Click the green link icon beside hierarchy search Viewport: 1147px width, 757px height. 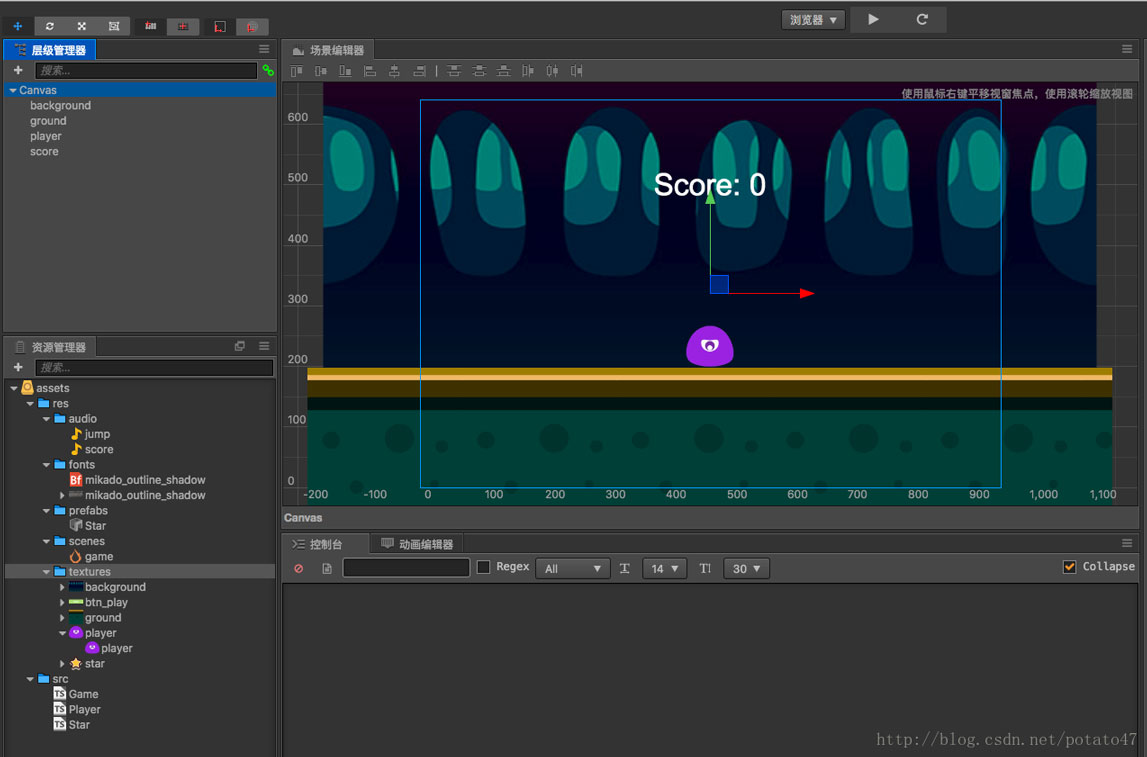pos(268,71)
